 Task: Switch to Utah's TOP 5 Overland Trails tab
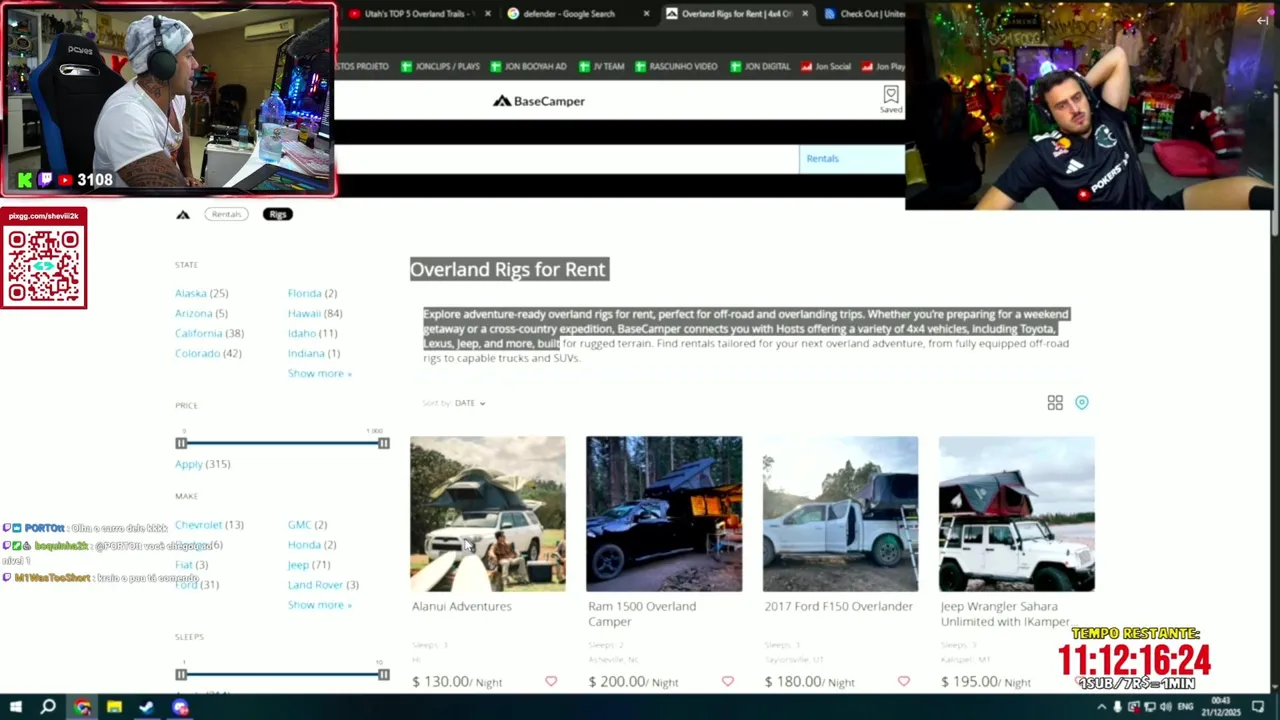tap(412, 14)
